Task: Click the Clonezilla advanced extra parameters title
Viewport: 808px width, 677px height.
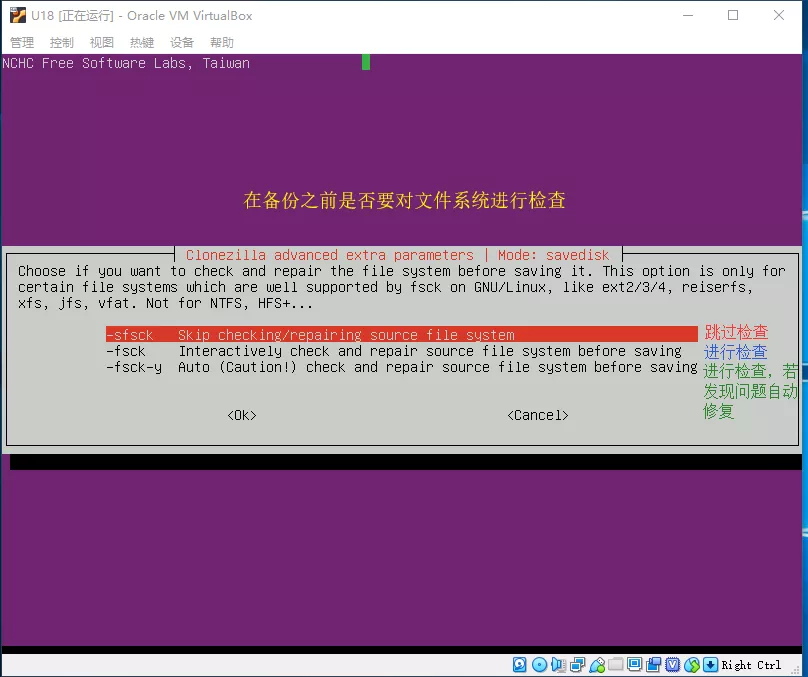Action: tap(330, 255)
